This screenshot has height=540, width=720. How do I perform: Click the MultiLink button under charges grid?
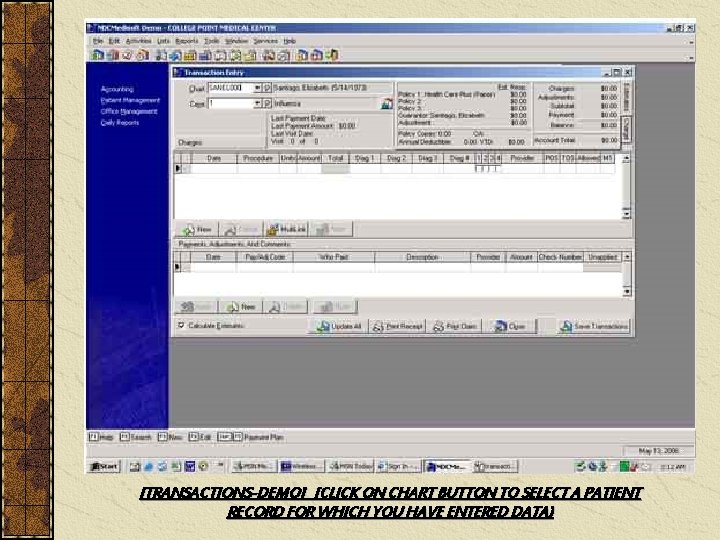pos(286,229)
